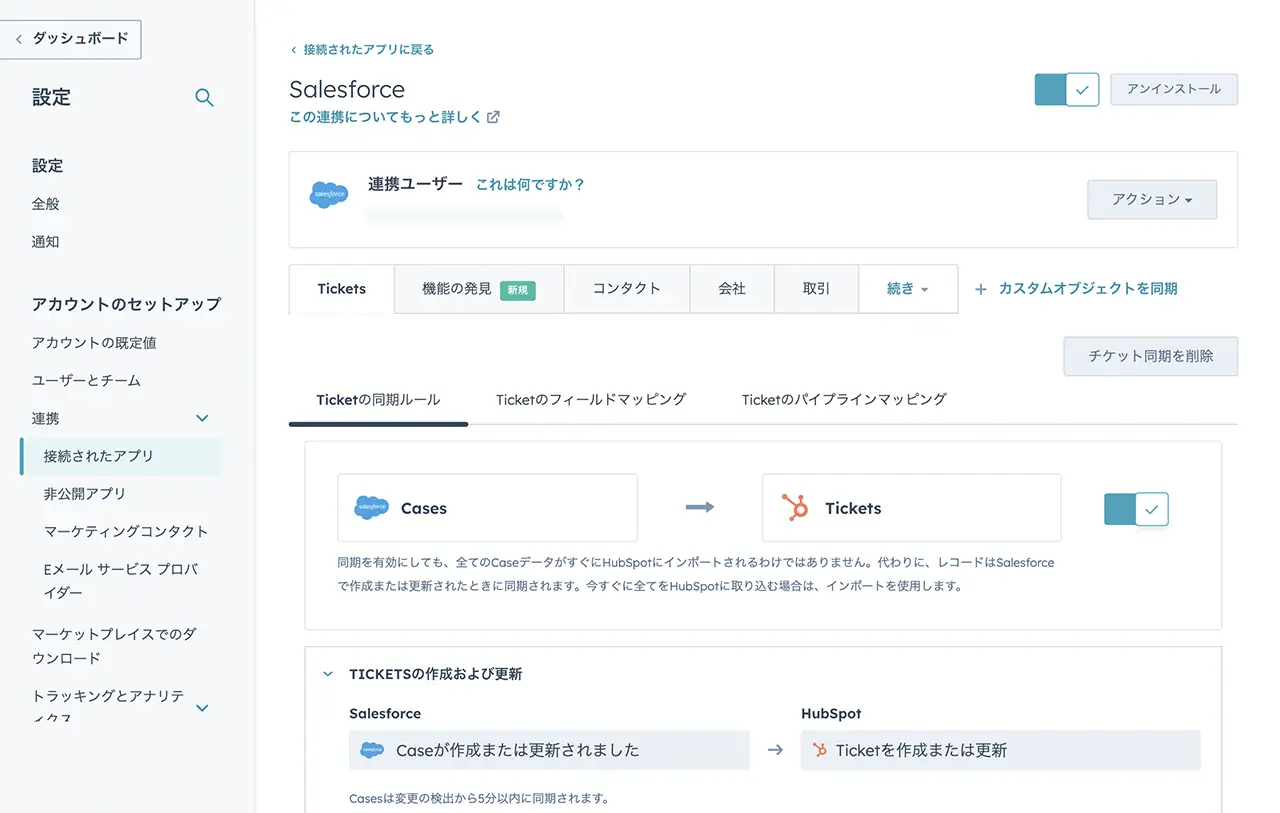This screenshot has width=1280, height=813.
Task: Open マーケットプレイスでのダウンロード in the sidebar
Action: pyautogui.click(x=114, y=646)
